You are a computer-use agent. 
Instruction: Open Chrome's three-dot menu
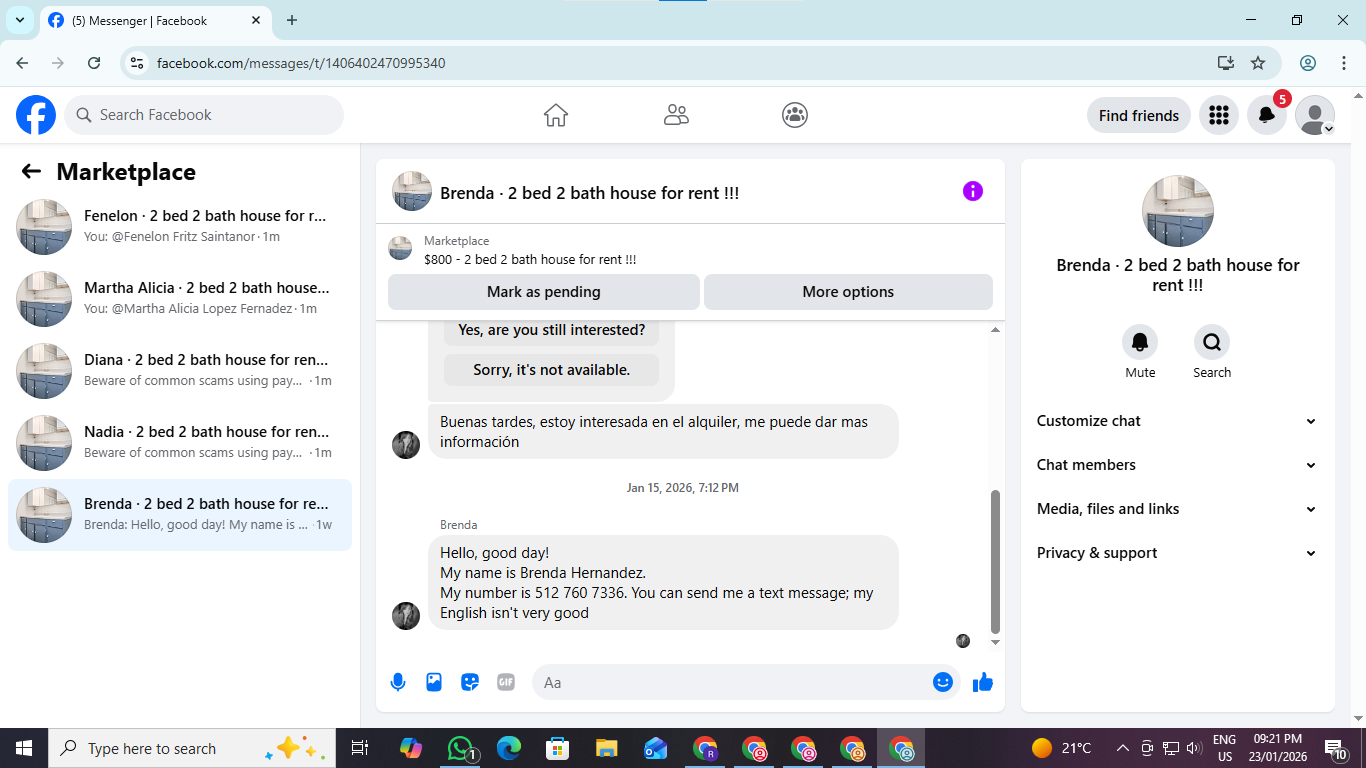pos(1343,63)
